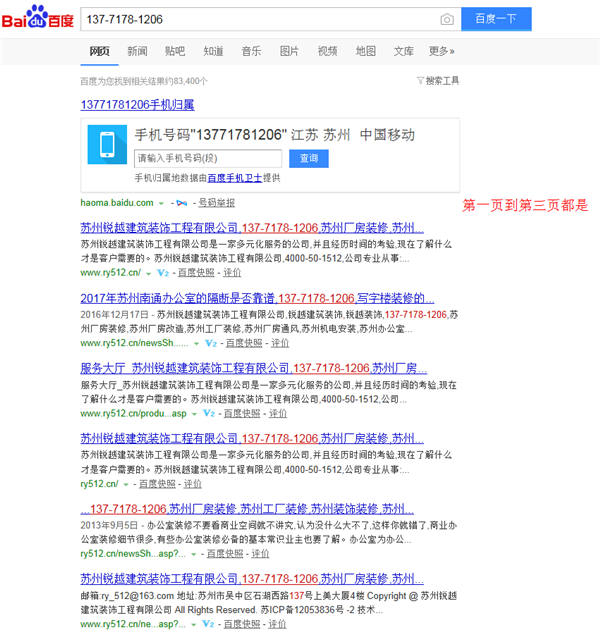Switch to the 视频 video tab
Screen dimensions: 600x639
(327, 51)
